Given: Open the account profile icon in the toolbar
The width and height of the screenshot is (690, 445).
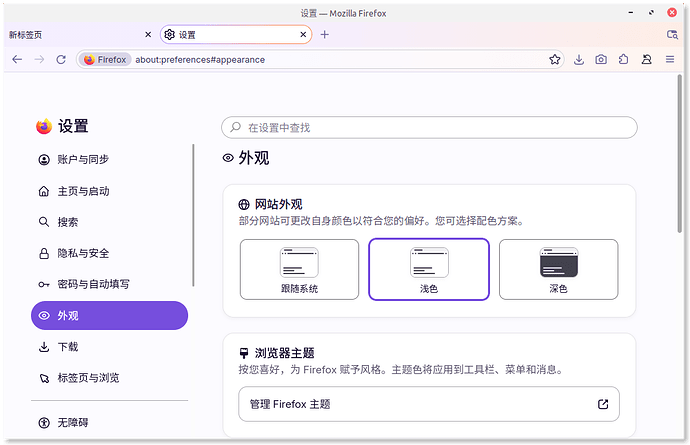Looking at the screenshot, I should point(646,59).
